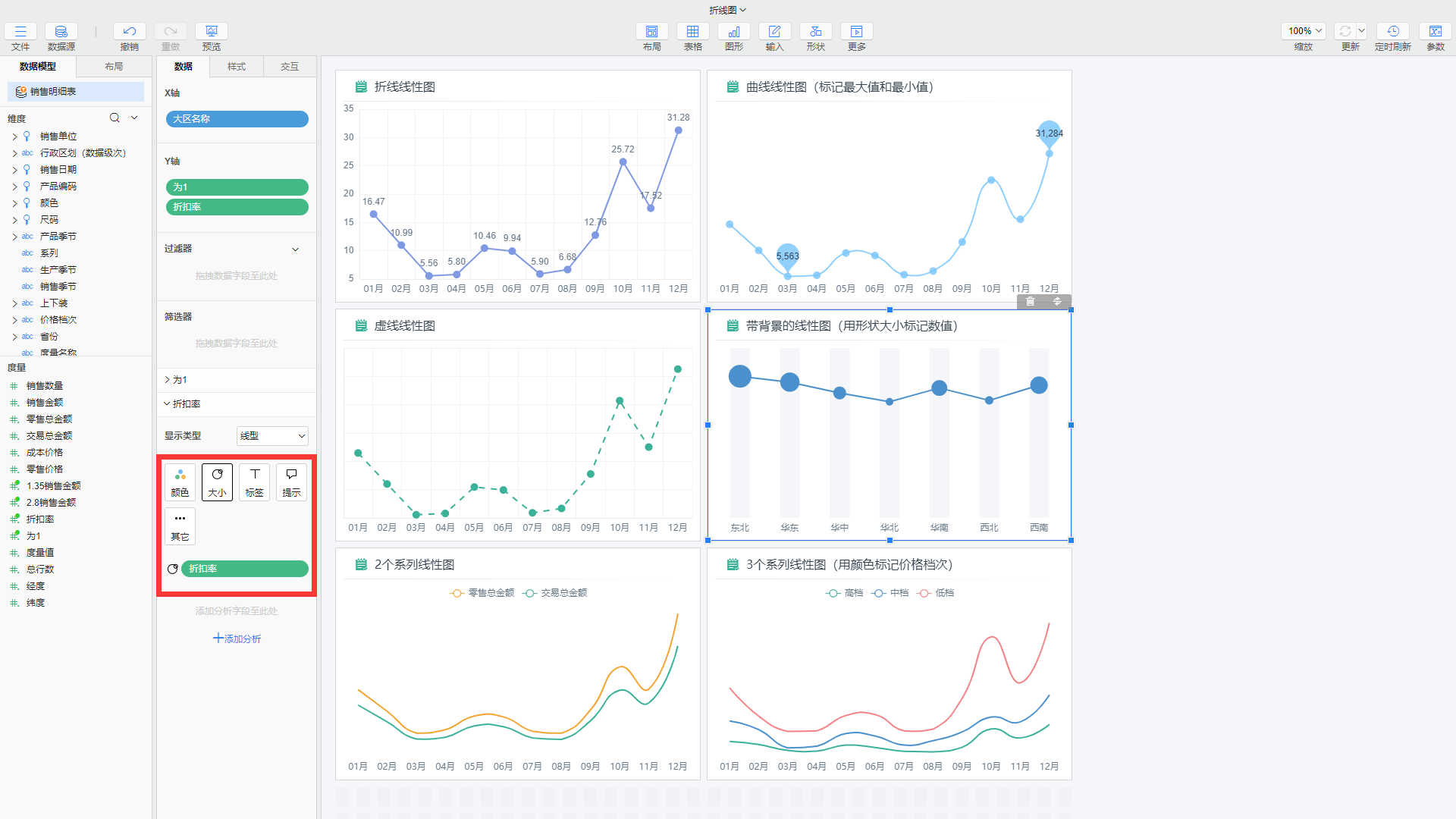This screenshot has height=819, width=1456.
Task: Select the 折扣率 Y-axis pill
Action: pos(237,207)
